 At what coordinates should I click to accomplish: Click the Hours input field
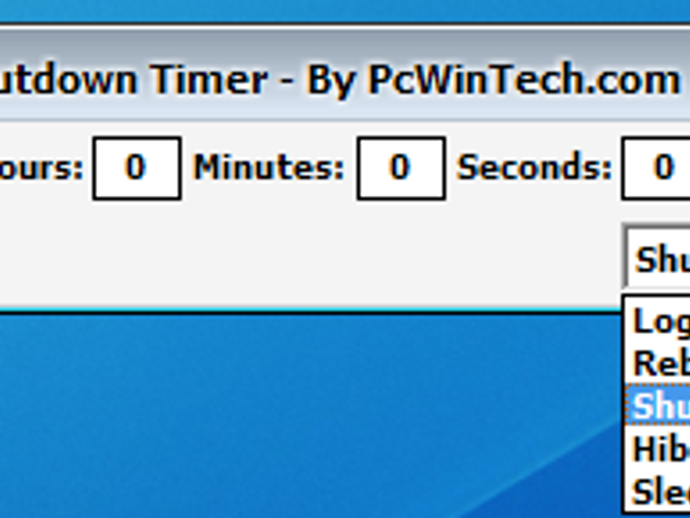(x=137, y=168)
